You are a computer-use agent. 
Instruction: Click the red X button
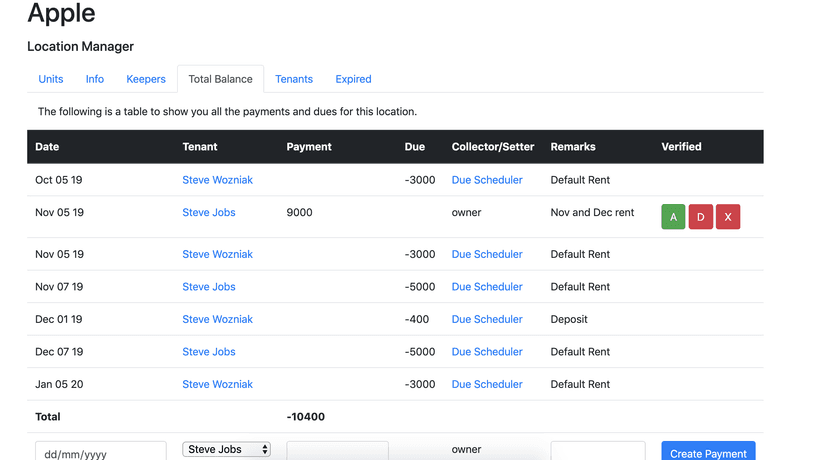727,217
